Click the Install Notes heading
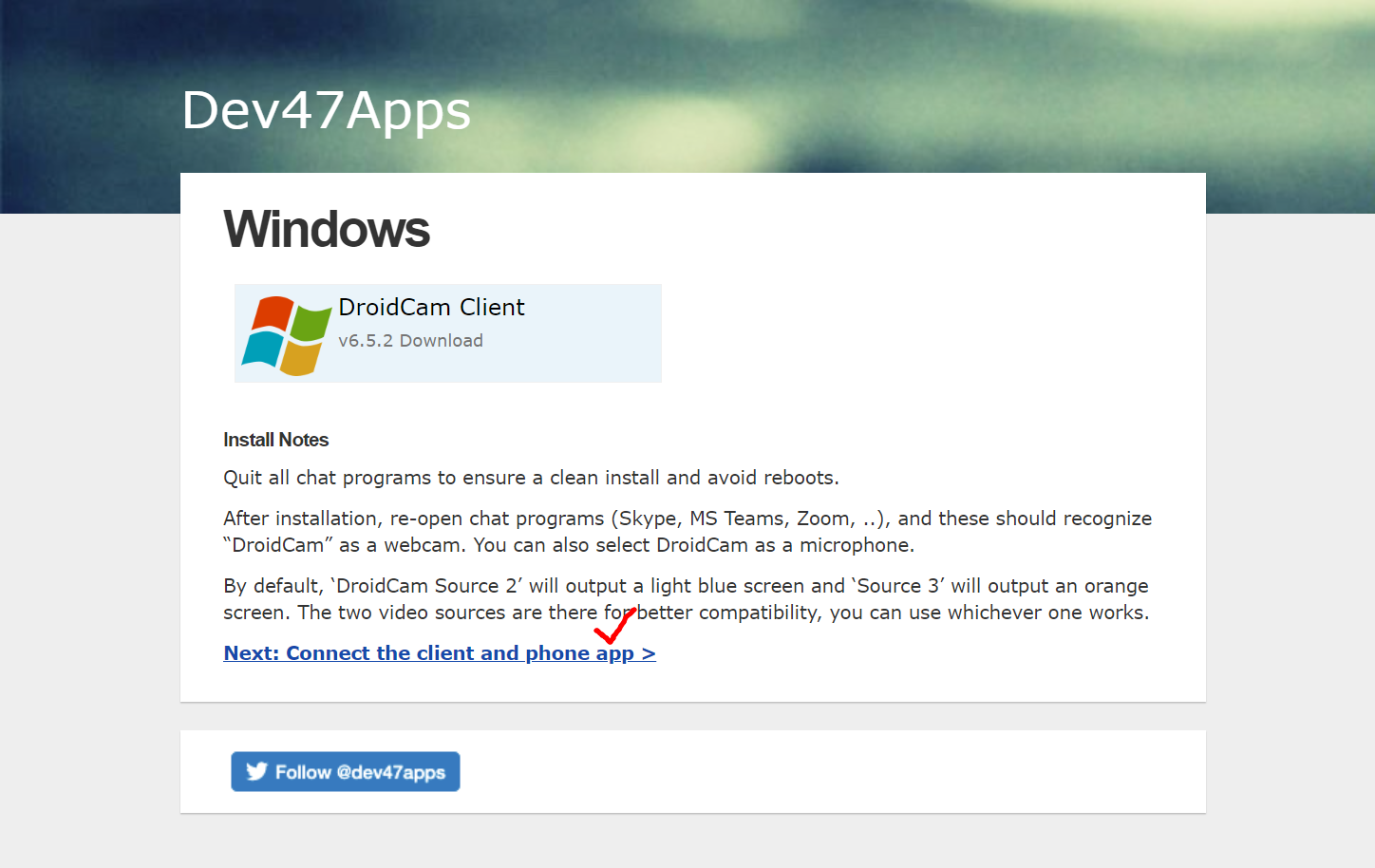 pyautogui.click(x=275, y=440)
